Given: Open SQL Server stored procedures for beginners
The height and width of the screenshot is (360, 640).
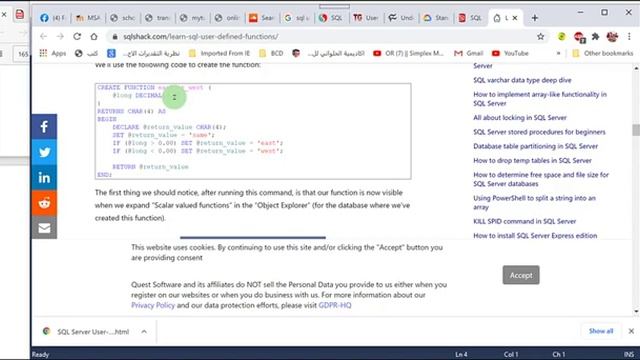Looking at the screenshot, I should (539, 132).
